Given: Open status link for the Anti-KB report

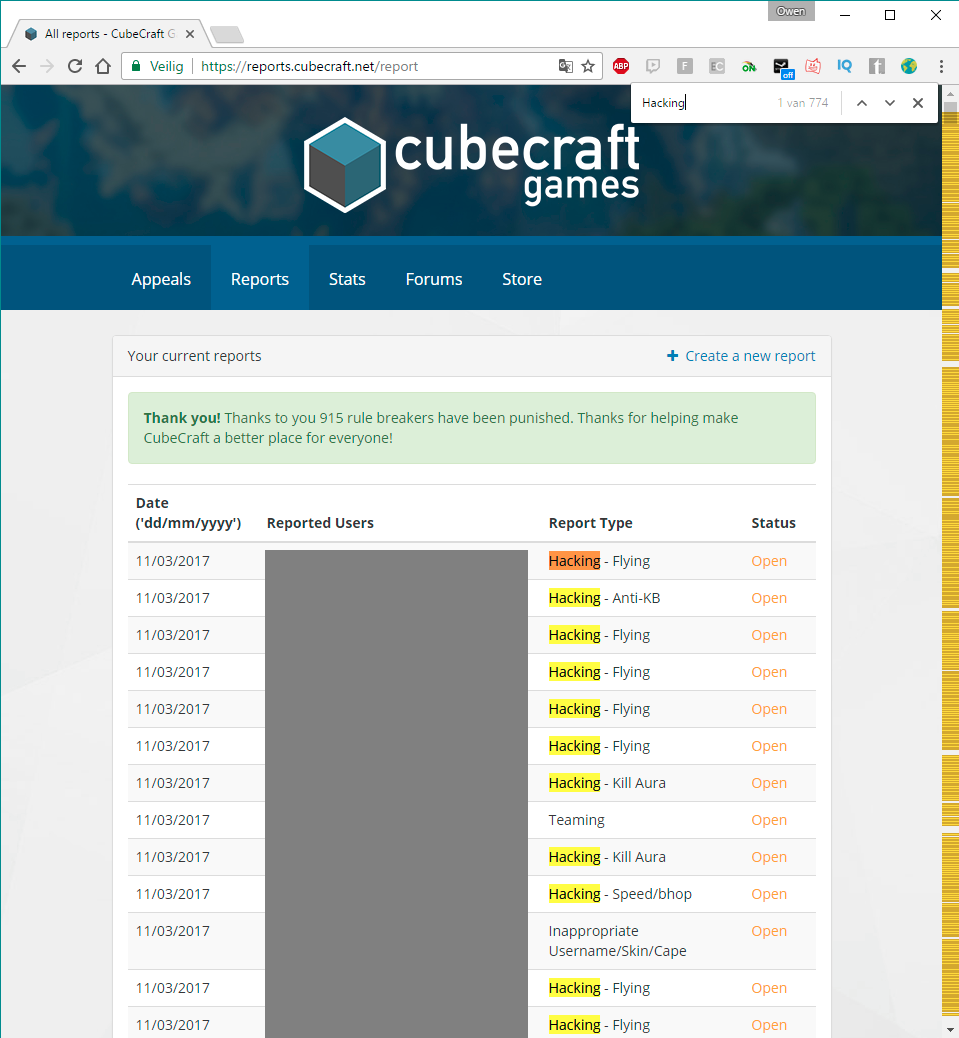Looking at the screenshot, I should (768, 598).
